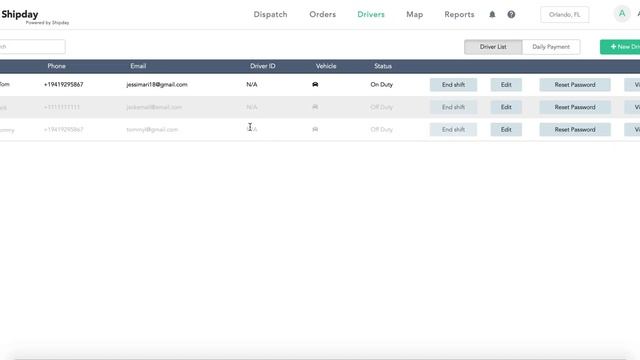The width and height of the screenshot is (640, 360).
Task: Click the Email column header
Action: (x=138, y=66)
